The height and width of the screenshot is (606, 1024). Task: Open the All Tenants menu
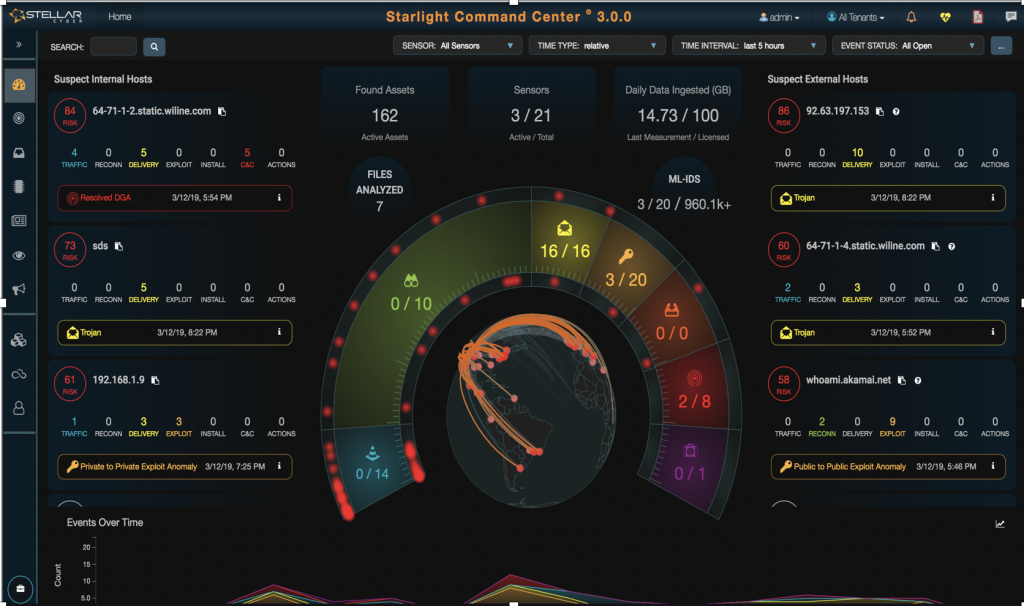(x=856, y=18)
